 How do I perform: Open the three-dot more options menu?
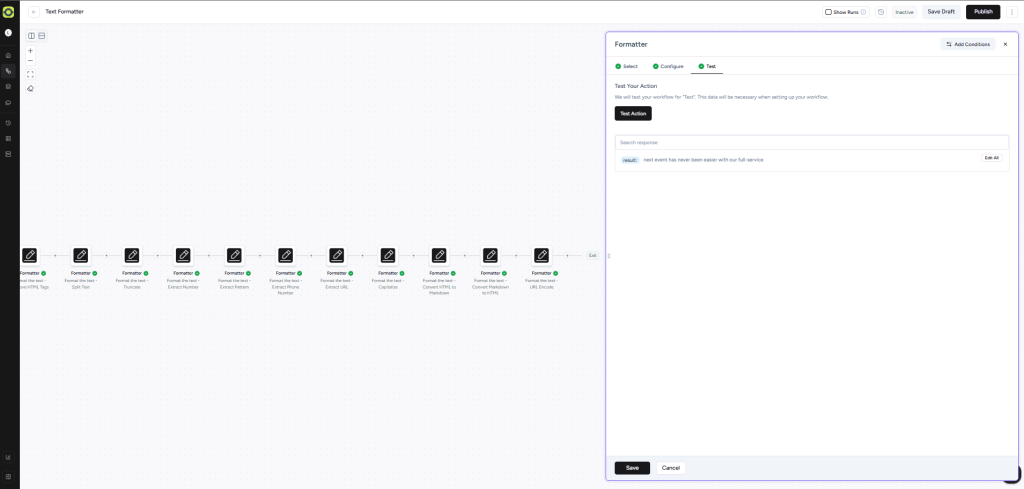1011,12
